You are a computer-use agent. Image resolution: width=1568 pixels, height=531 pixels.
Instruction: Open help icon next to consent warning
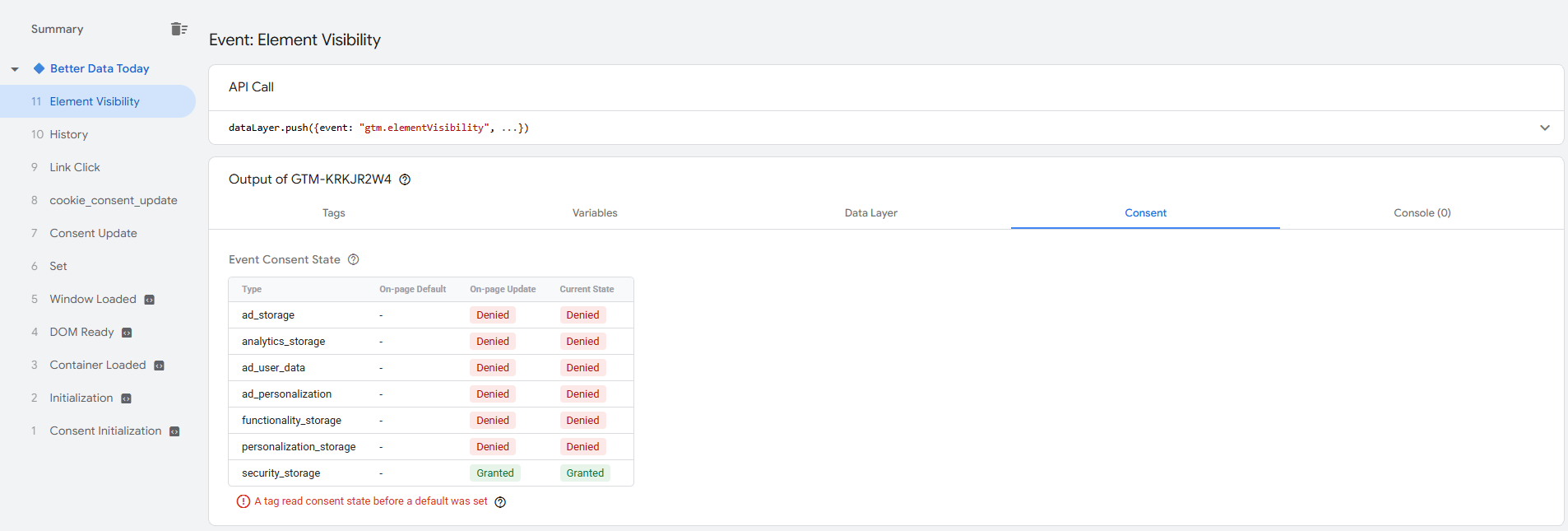point(500,502)
